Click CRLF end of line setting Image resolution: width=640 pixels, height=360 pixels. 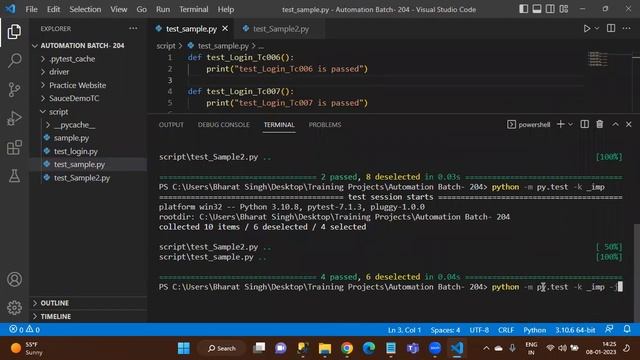click(506, 330)
